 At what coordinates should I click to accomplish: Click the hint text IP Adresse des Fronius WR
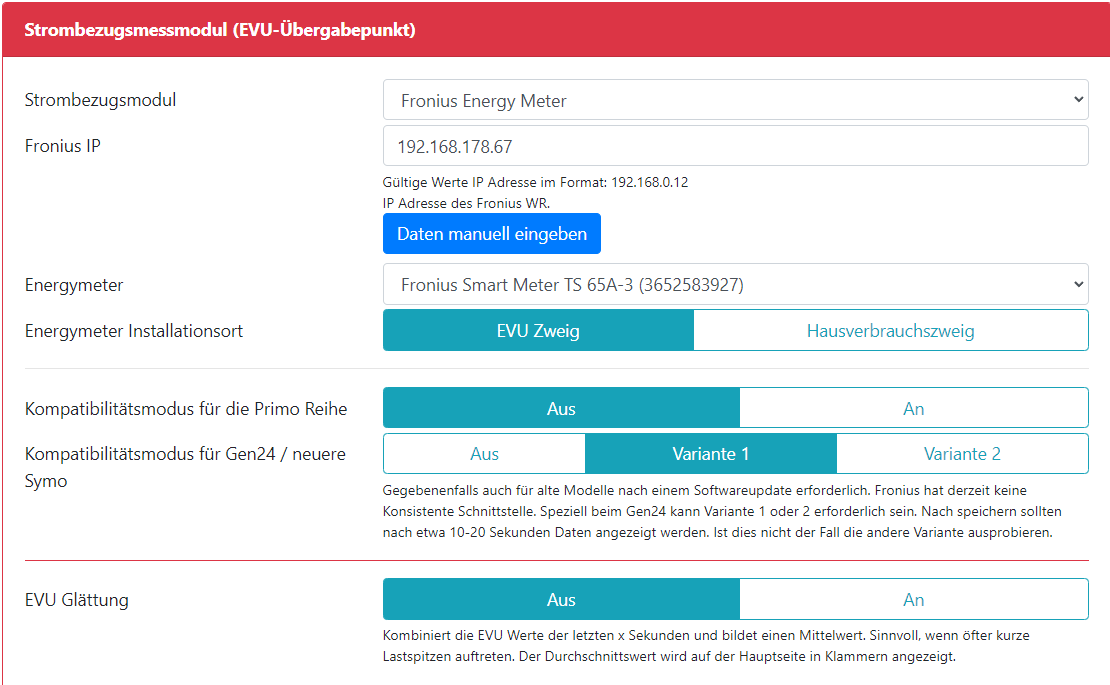pos(466,203)
